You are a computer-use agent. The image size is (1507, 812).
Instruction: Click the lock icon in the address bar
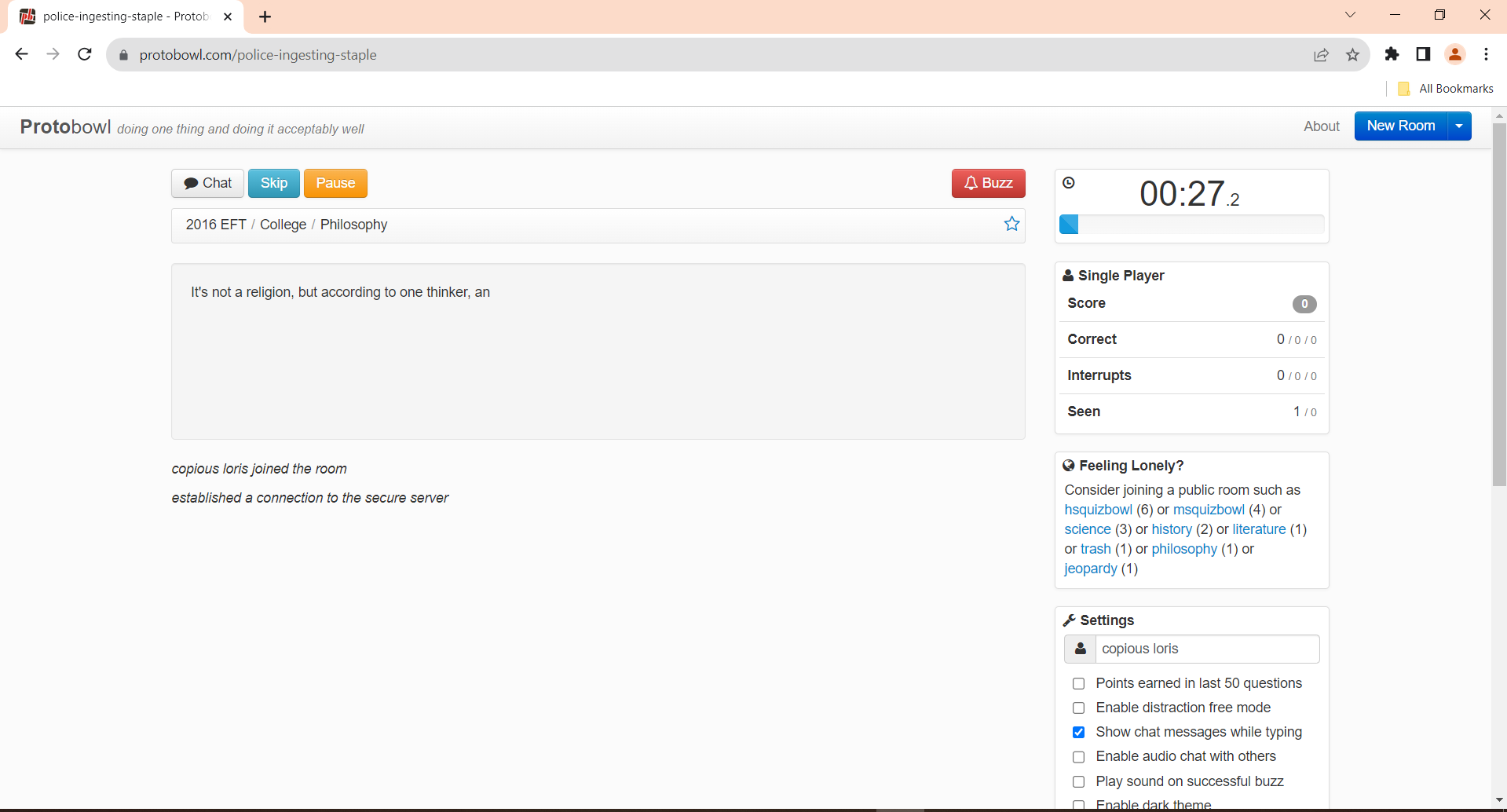pos(123,55)
